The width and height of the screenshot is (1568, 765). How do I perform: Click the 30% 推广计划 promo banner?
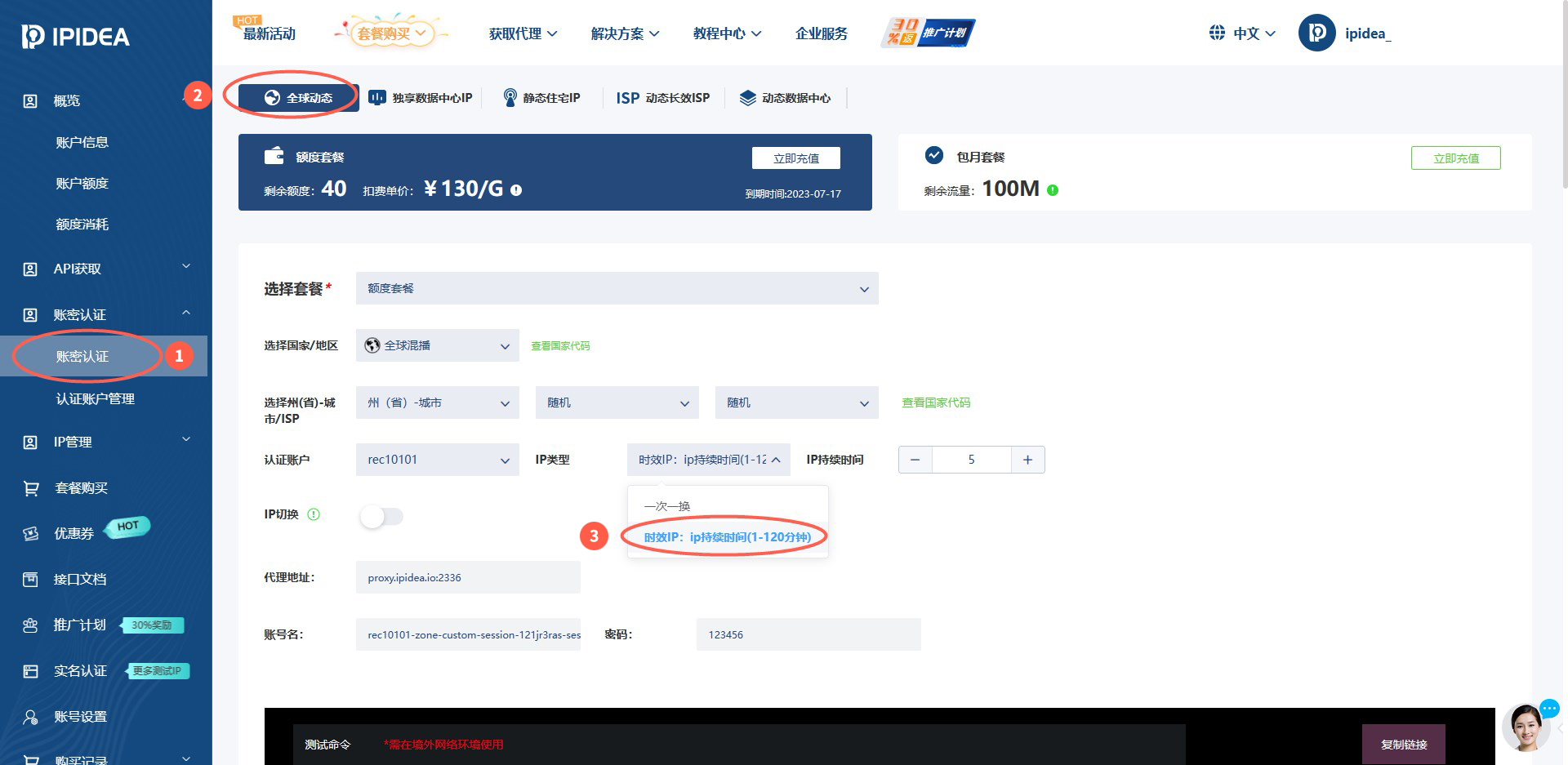(928, 33)
